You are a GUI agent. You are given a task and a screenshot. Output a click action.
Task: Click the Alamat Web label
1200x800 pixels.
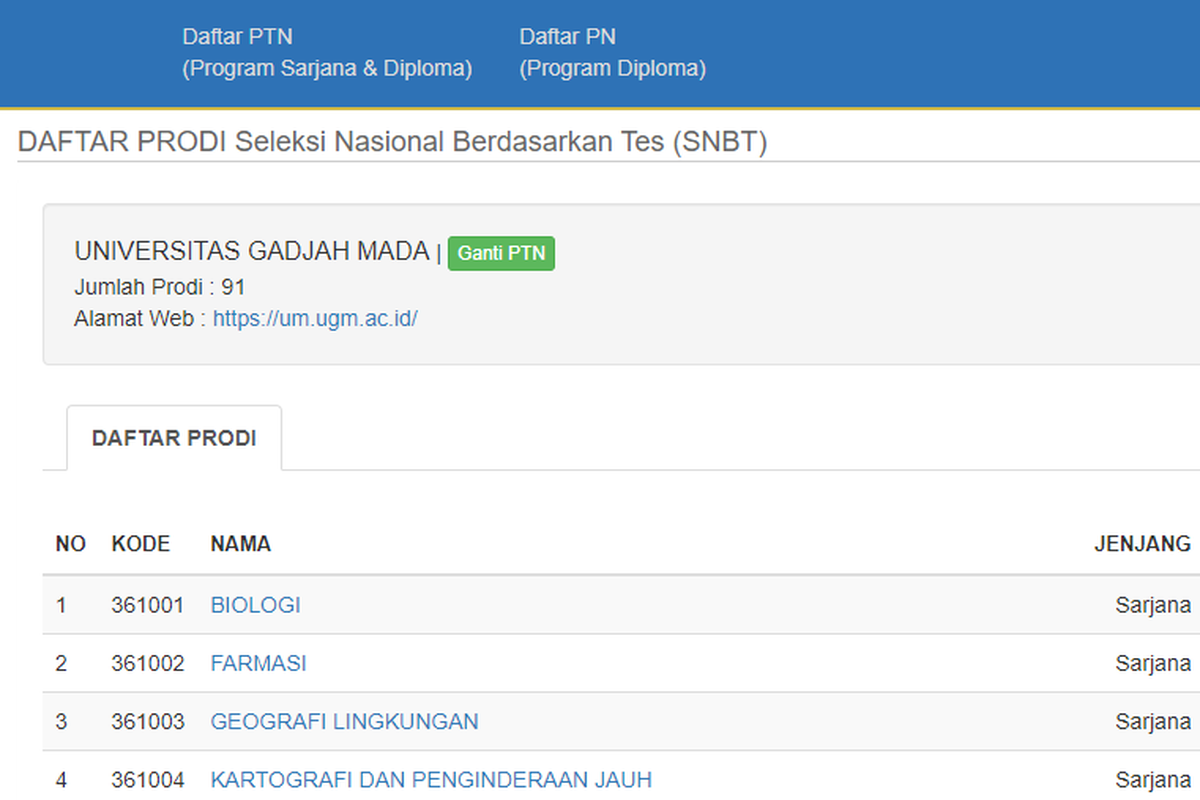pos(135,318)
